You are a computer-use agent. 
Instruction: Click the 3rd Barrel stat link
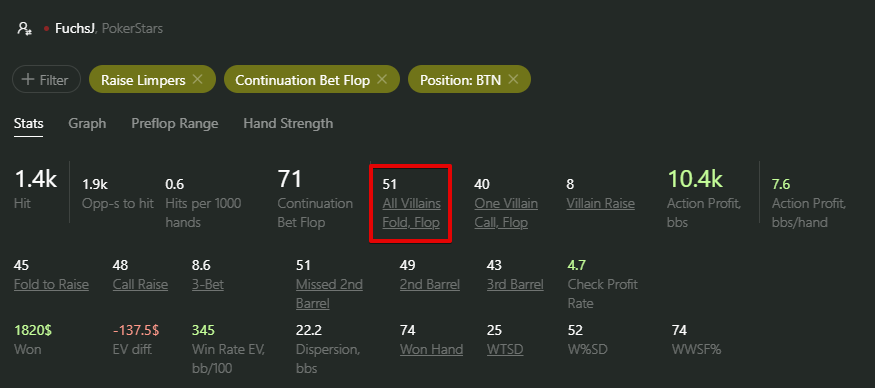coord(515,285)
